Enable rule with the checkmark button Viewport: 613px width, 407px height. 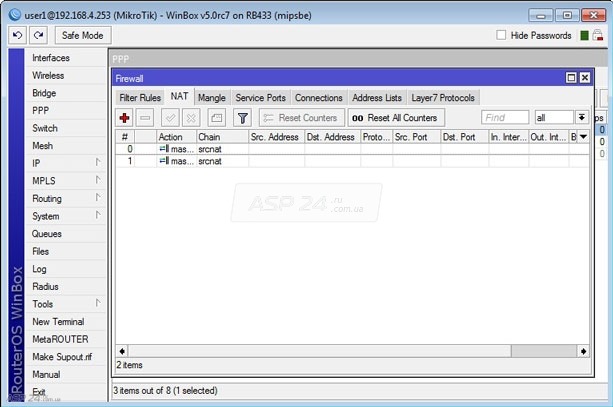tap(170, 118)
